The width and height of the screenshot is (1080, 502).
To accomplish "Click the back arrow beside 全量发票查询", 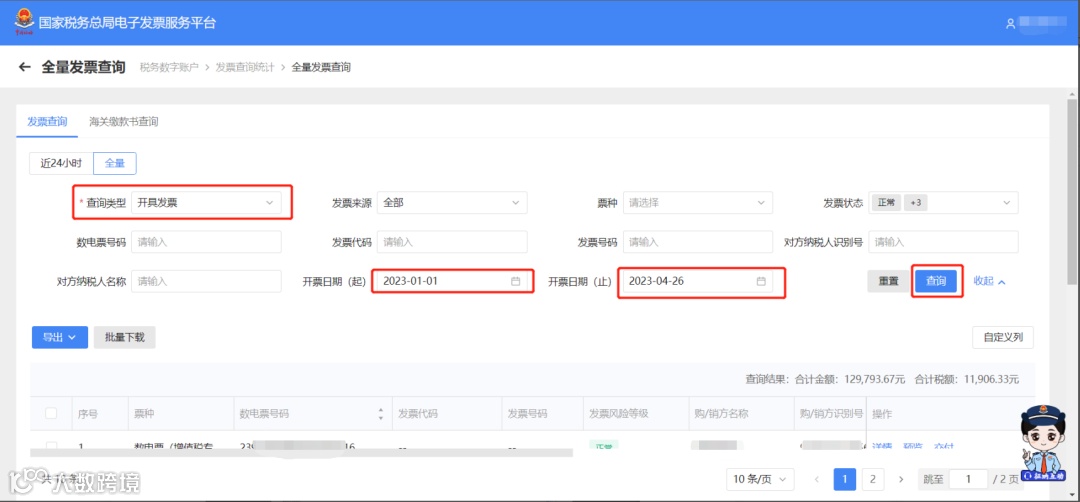I will [25, 67].
